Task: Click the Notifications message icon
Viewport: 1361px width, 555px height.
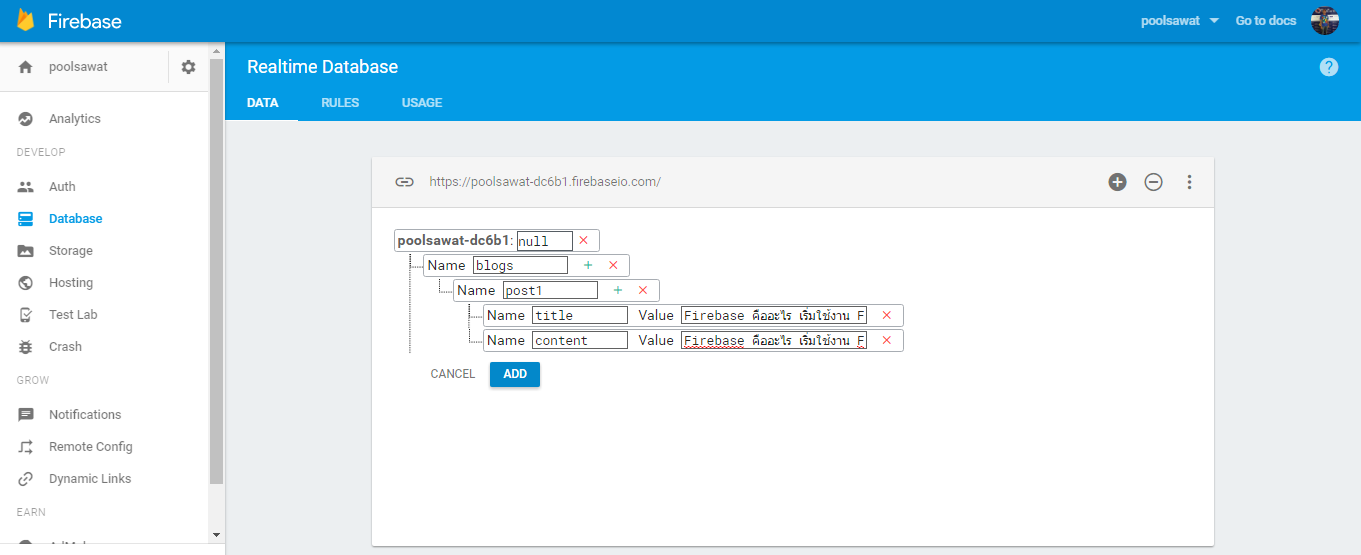Action: tap(26, 415)
